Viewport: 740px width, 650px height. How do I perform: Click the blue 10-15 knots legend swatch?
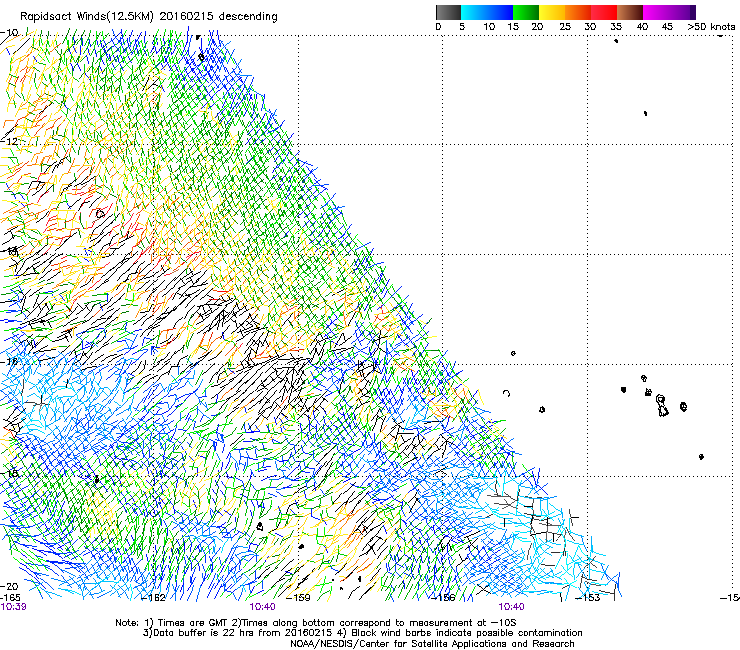pyautogui.click(x=500, y=12)
